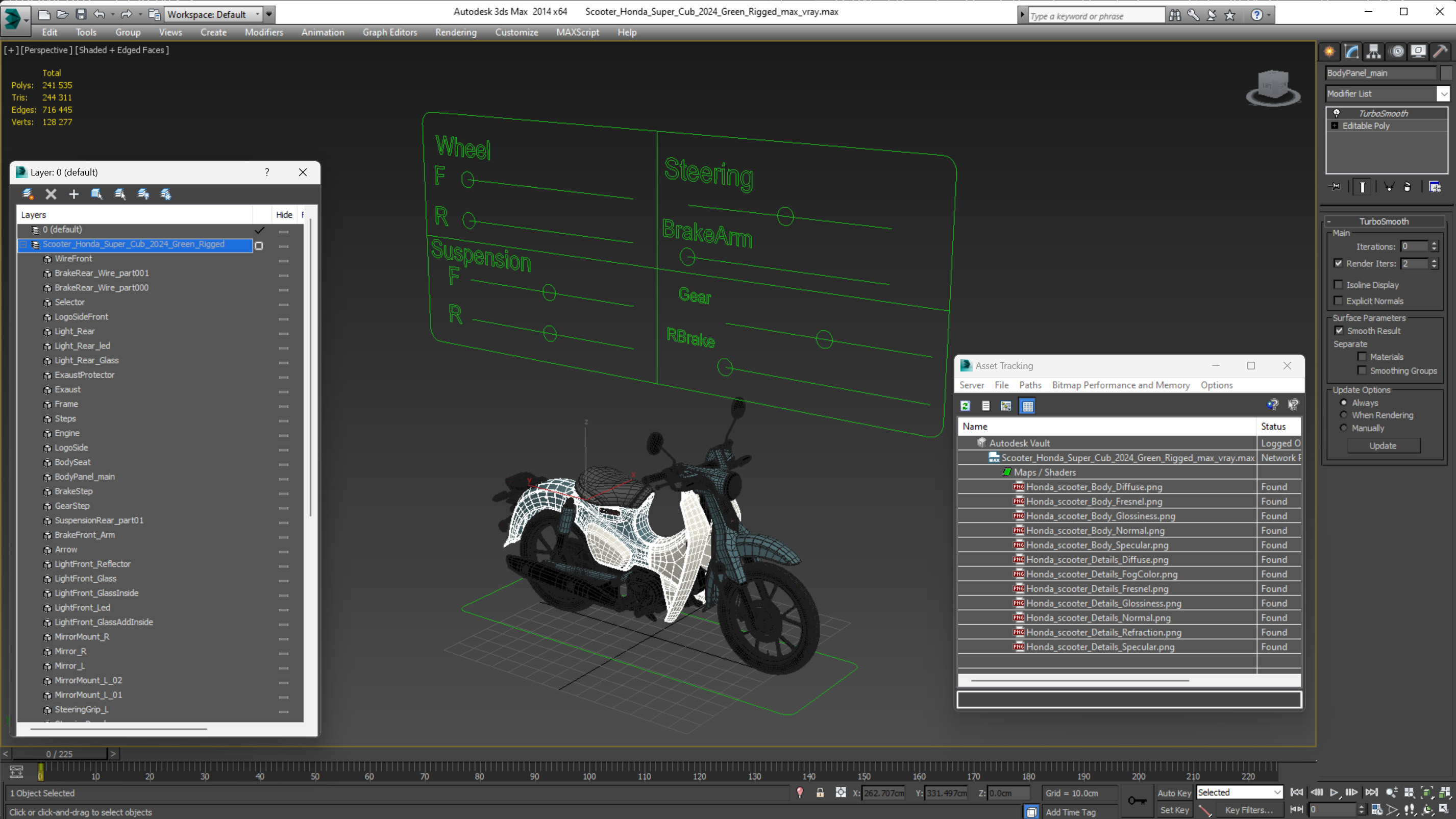This screenshot has width=1456, height=819.
Task: Open the Hierarchy command panel tab
Action: tap(1373, 52)
